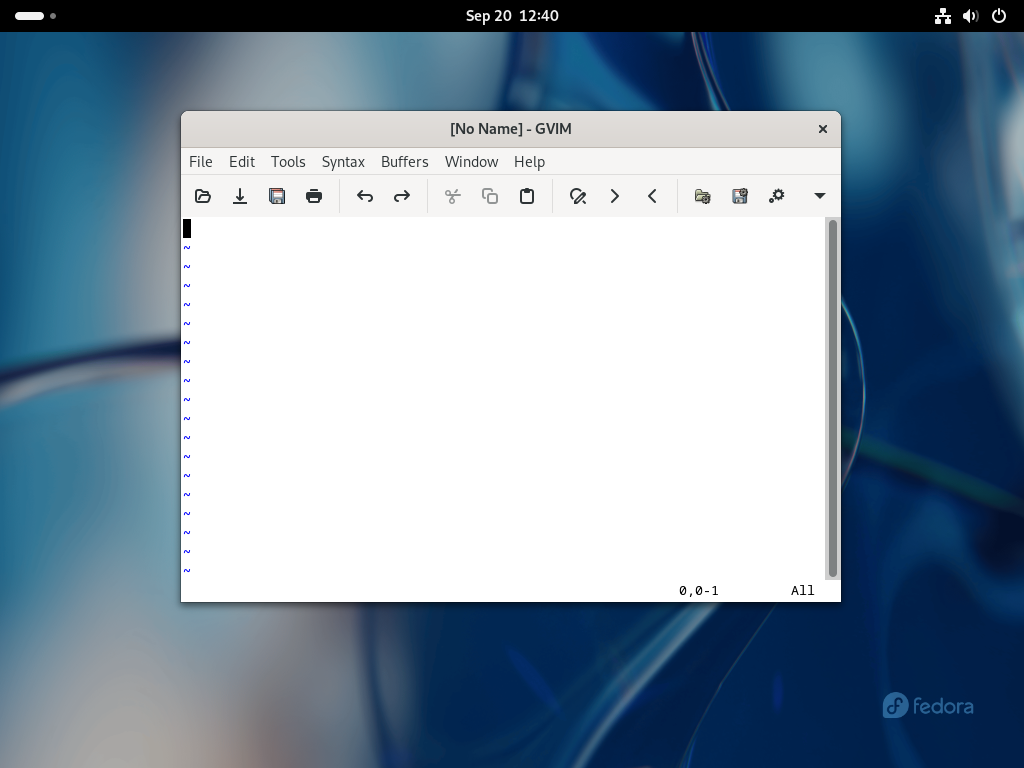
Task: Open Find and Replace tool
Action: click(x=578, y=196)
